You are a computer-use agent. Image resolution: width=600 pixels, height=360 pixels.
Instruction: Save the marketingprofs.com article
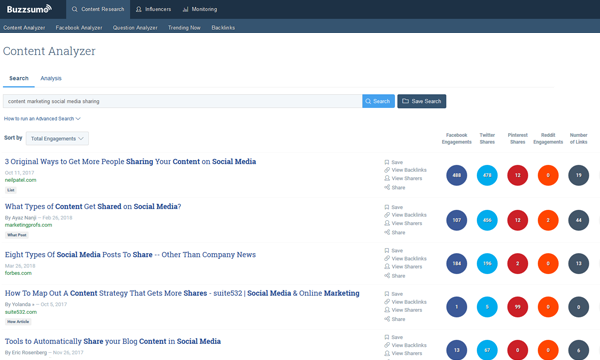click(x=394, y=207)
